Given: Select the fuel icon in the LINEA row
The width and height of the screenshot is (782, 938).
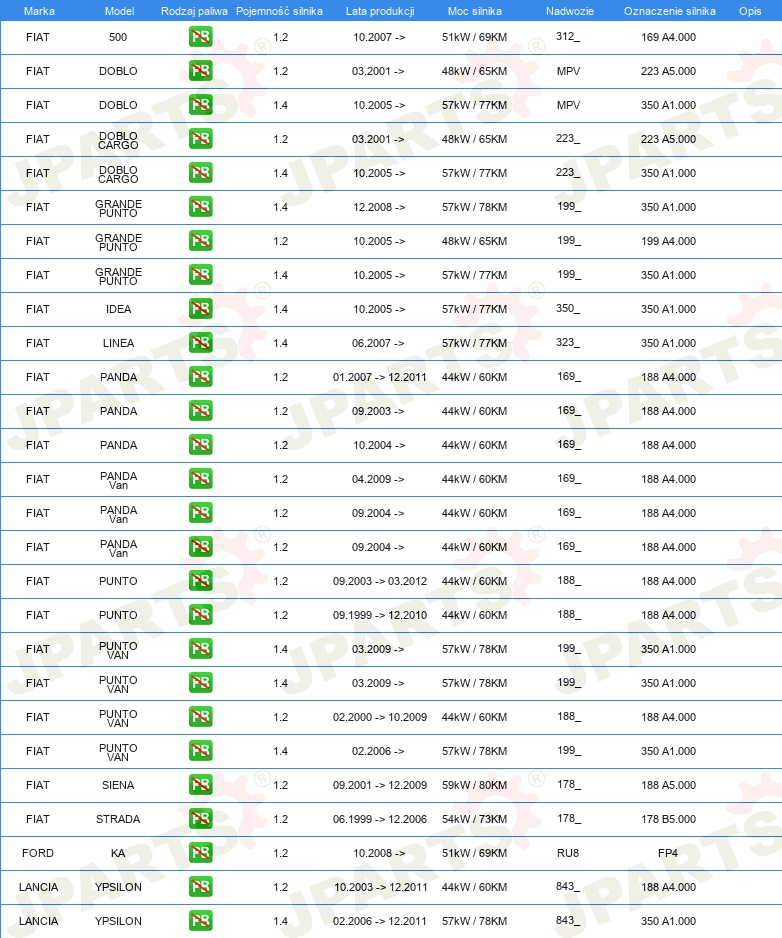Looking at the screenshot, I should (x=200, y=343).
